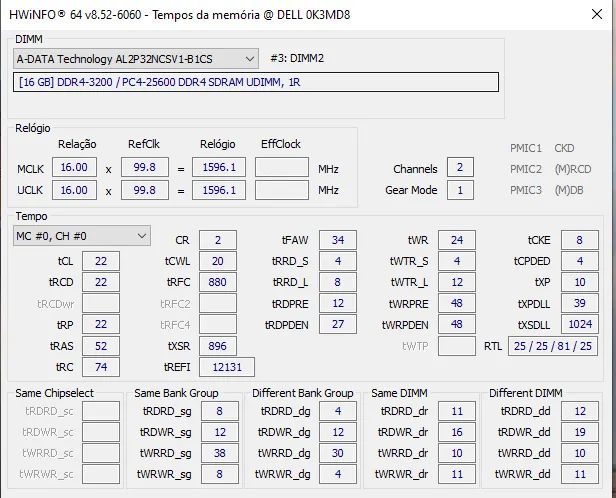Click the tXSR value 896 field
The width and height of the screenshot is (616, 498).
click(218, 346)
